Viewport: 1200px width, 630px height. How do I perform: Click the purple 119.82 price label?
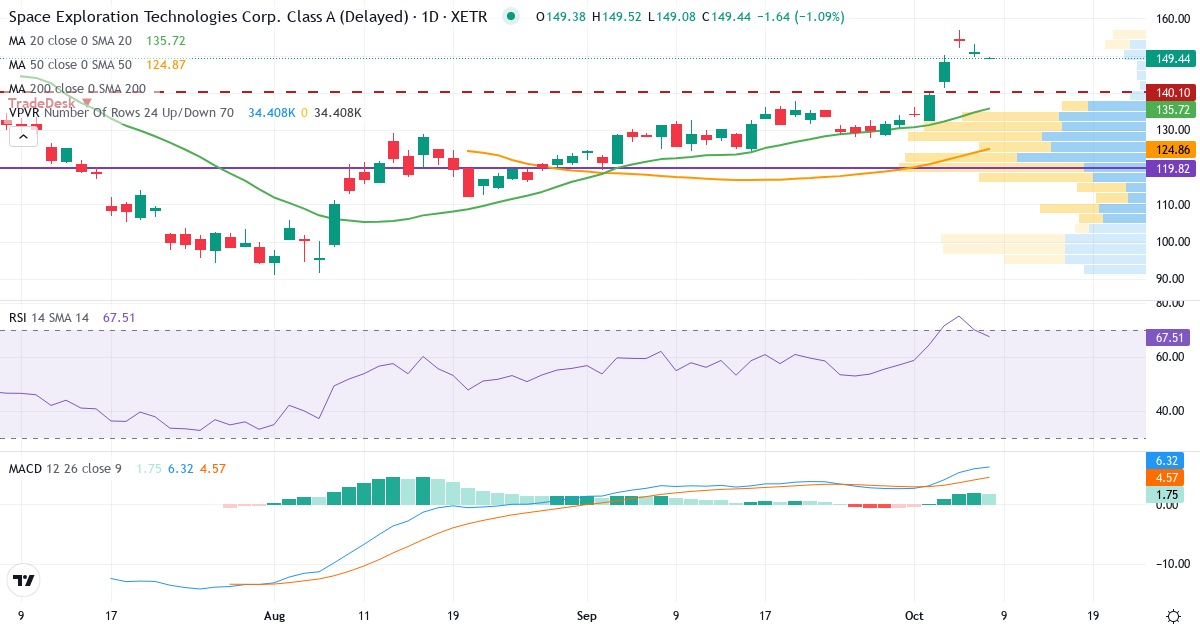pyautogui.click(x=1171, y=169)
